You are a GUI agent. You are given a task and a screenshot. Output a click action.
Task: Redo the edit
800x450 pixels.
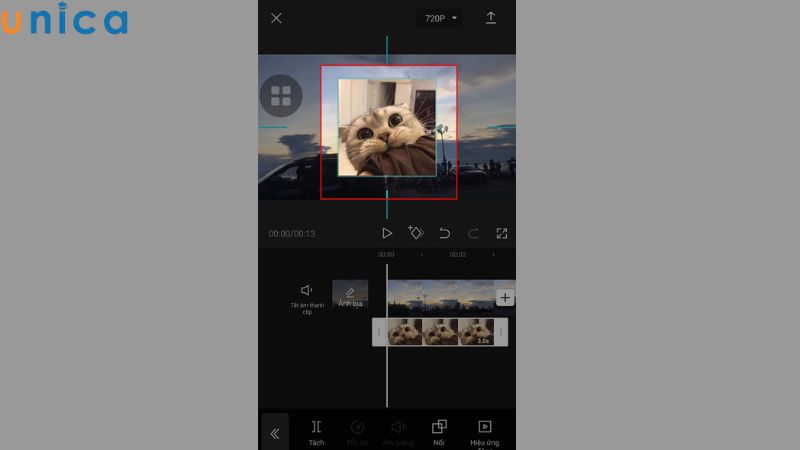(x=473, y=233)
